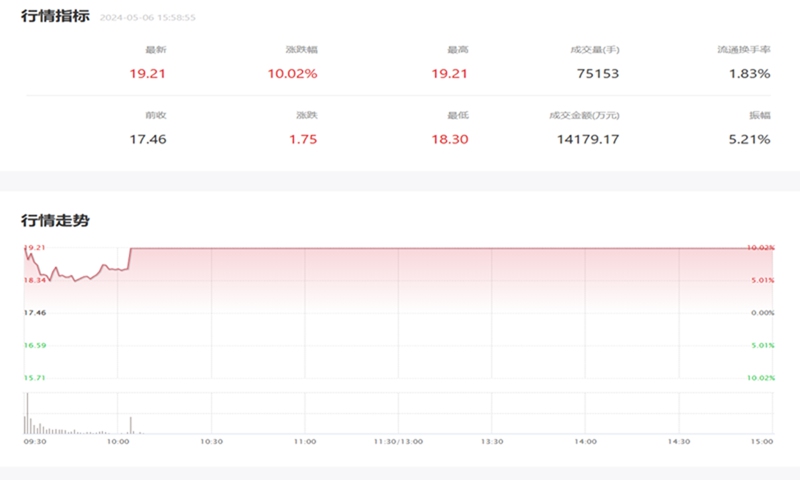The width and height of the screenshot is (800, 480).
Task: Select the 流通换手率 value 1.83%
Action: [749, 73]
